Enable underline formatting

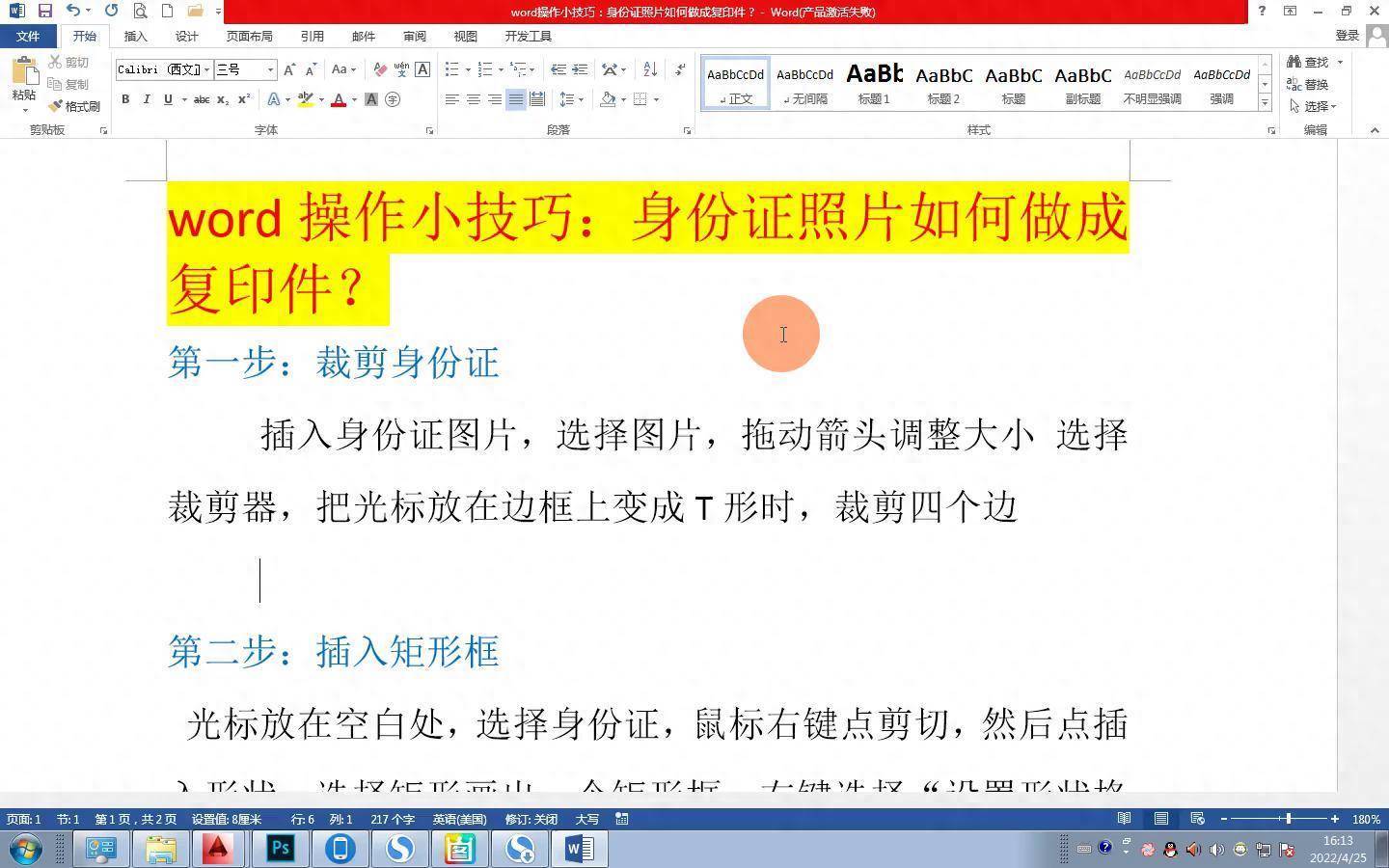click(168, 99)
